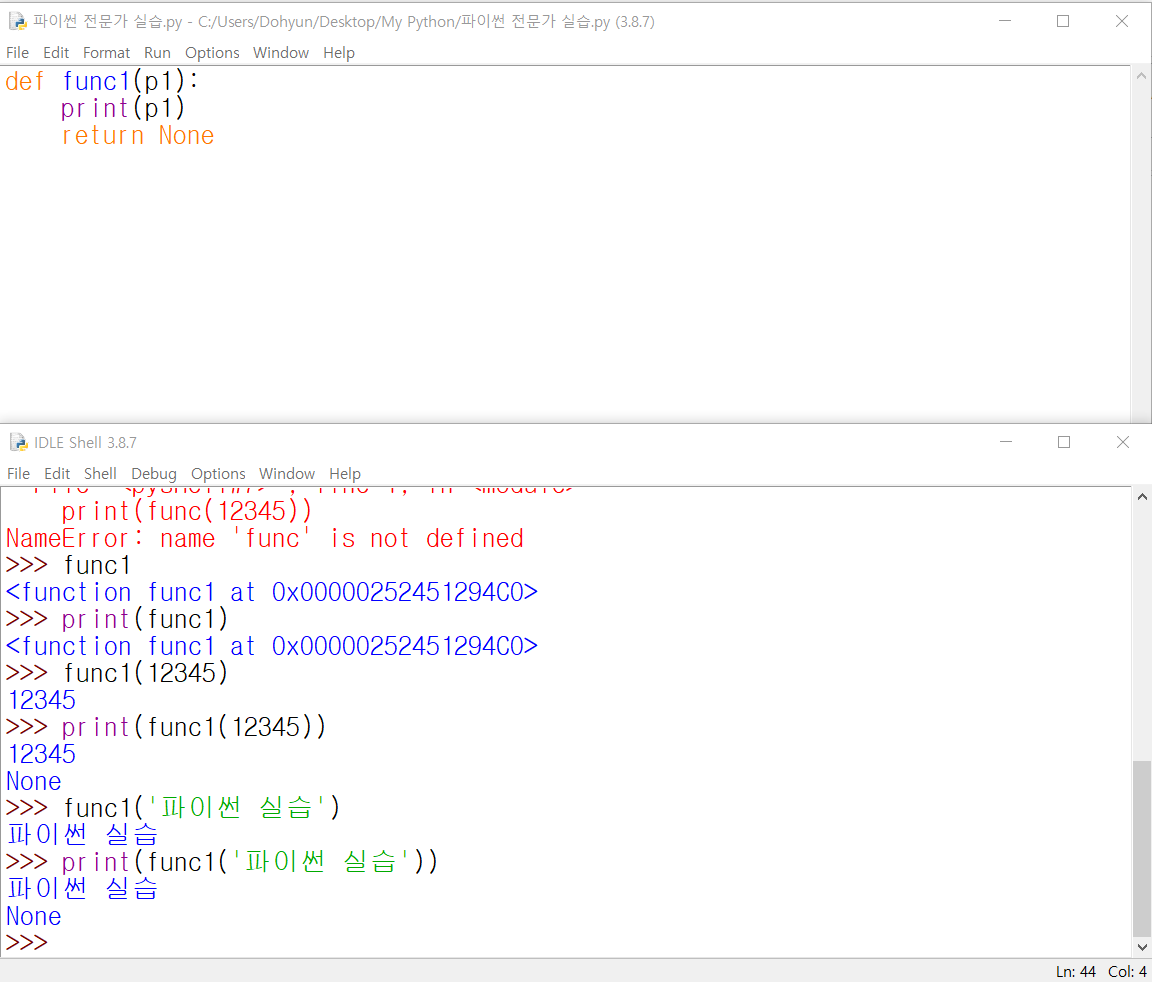Click the Python file icon in editor title bar
Image resolution: width=1152 pixels, height=982 pixels.
[17, 21]
